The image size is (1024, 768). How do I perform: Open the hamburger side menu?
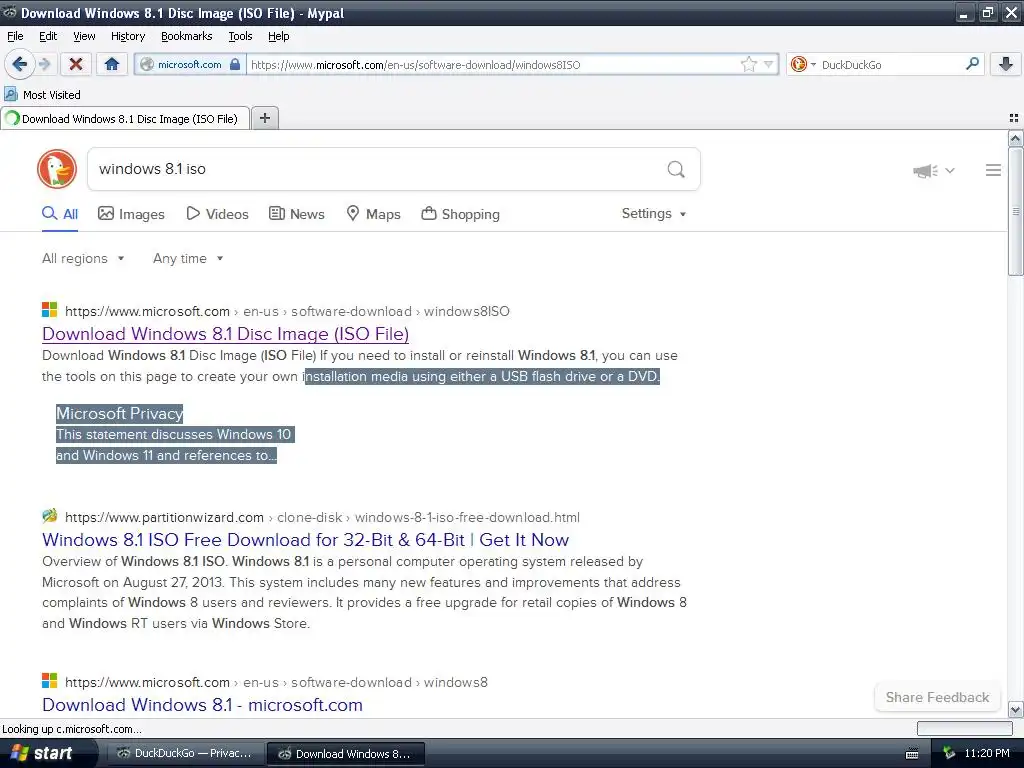point(993,170)
